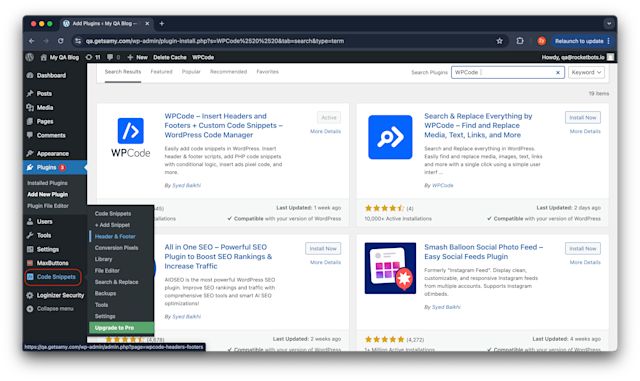Open Library in flyout menu
The width and height of the screenshot is (640, 381).
(x=103, y=259)
